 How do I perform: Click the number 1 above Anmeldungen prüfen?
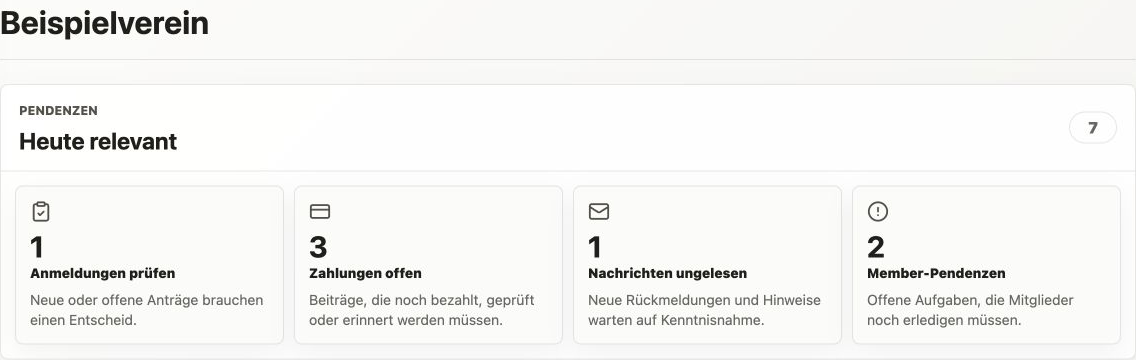tap(37, 248)
